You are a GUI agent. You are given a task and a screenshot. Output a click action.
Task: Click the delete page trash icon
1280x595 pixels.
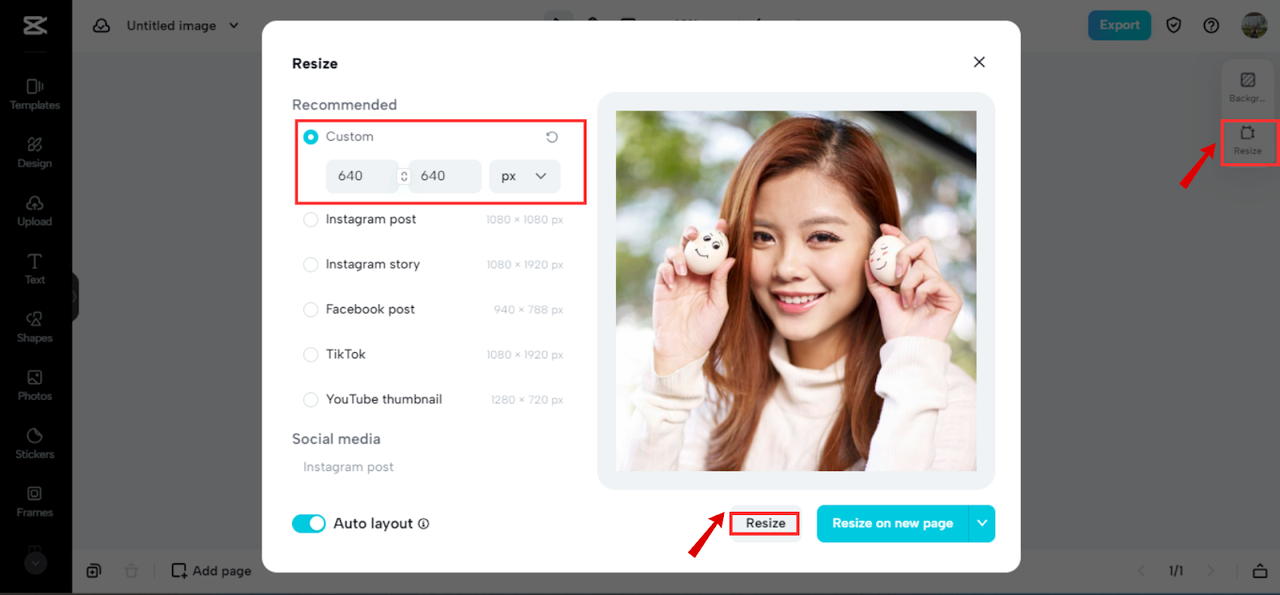[x=131, y=571]
